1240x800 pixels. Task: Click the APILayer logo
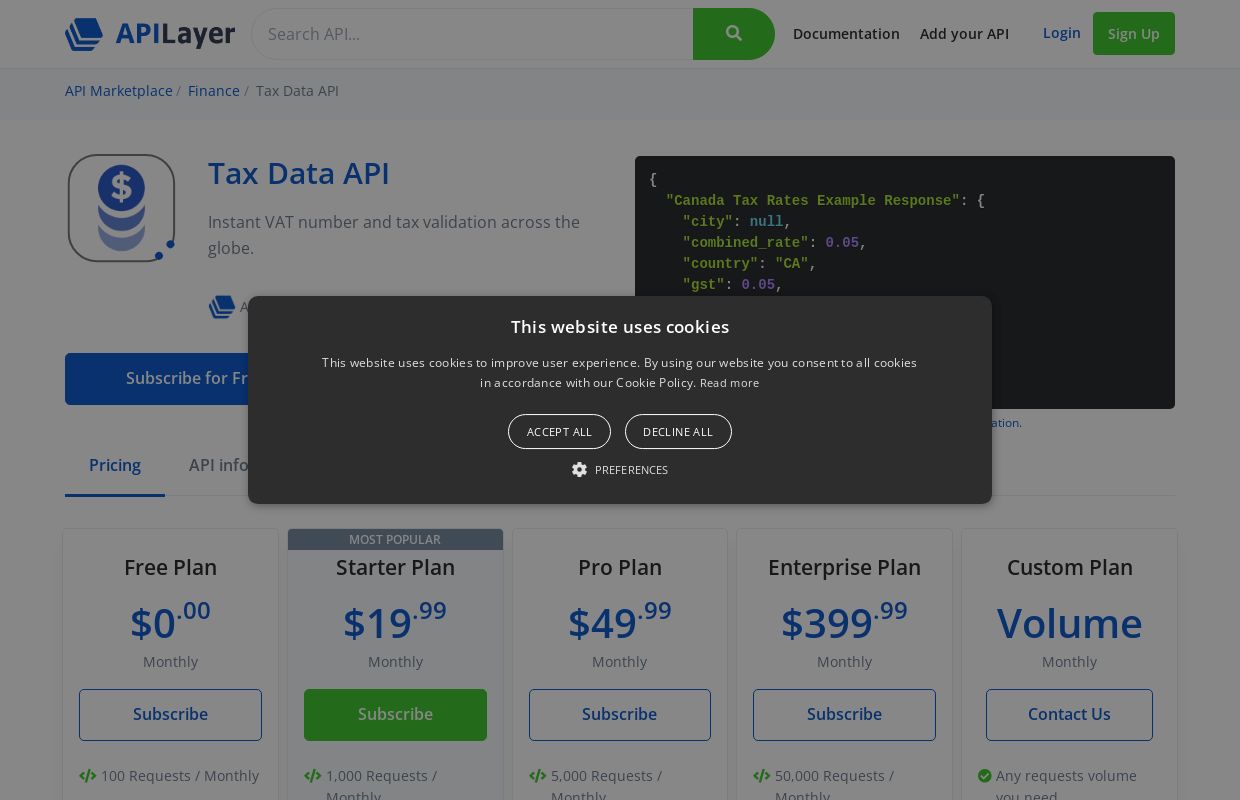150,34
